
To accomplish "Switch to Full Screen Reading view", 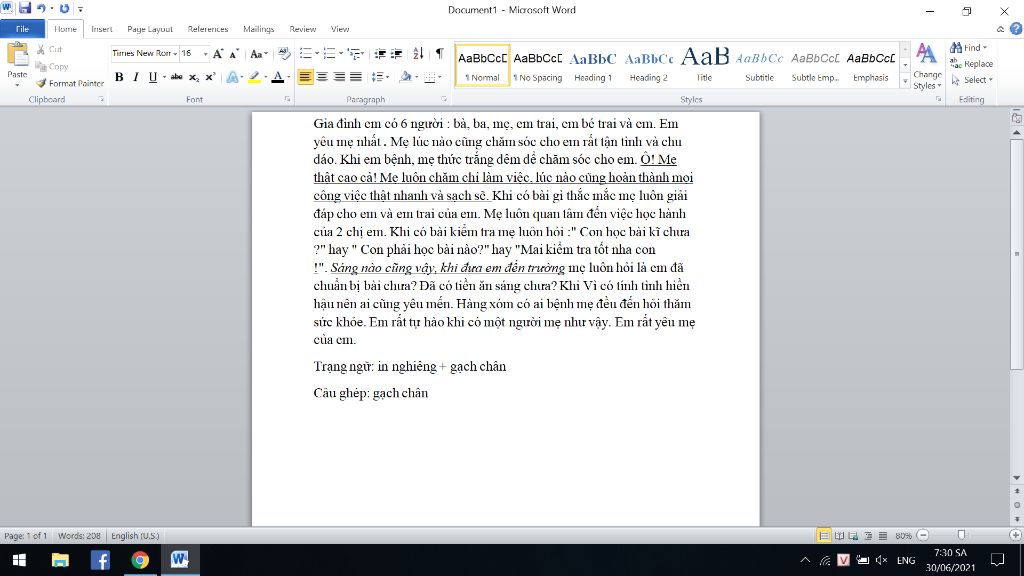I will tap(839, 536).
